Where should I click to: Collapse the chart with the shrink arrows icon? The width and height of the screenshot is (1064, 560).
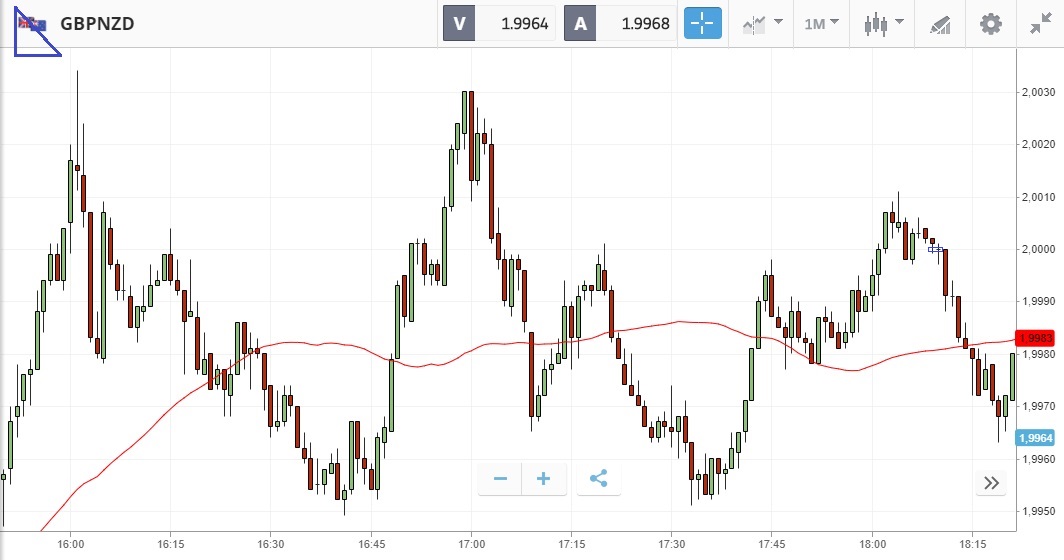tap(1039, 23)
